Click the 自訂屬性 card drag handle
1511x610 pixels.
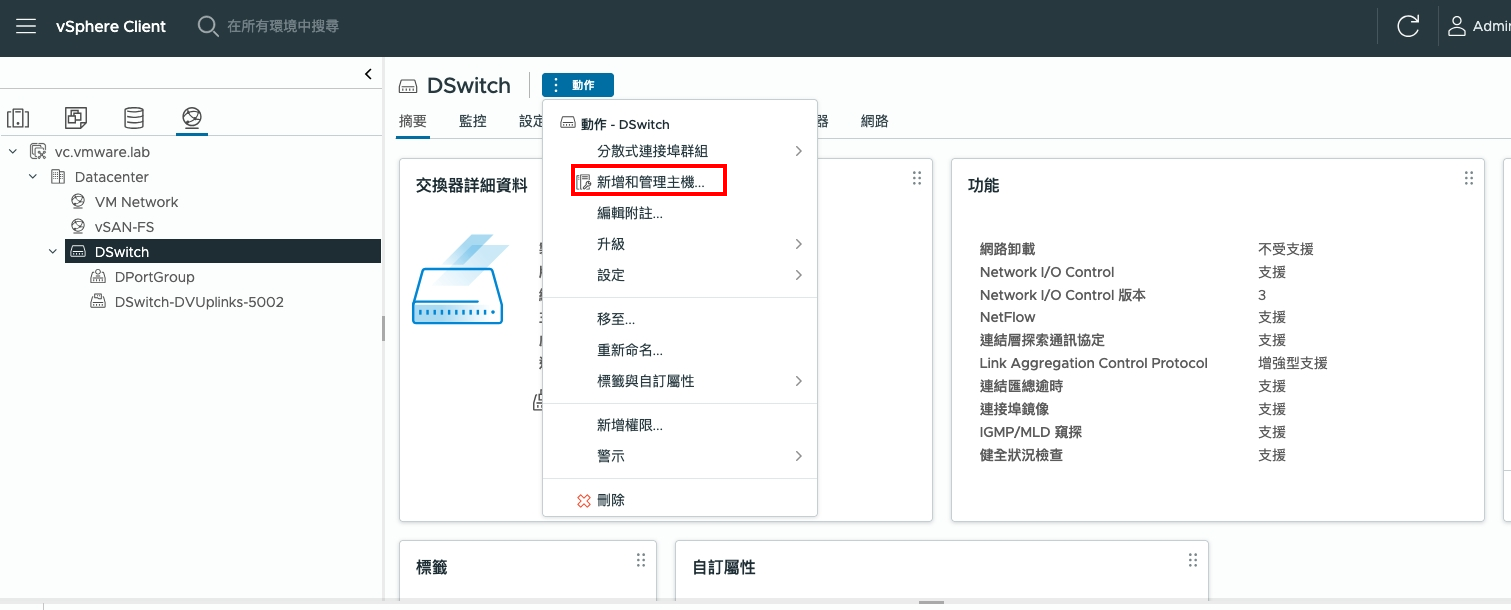click(1192, 560)
